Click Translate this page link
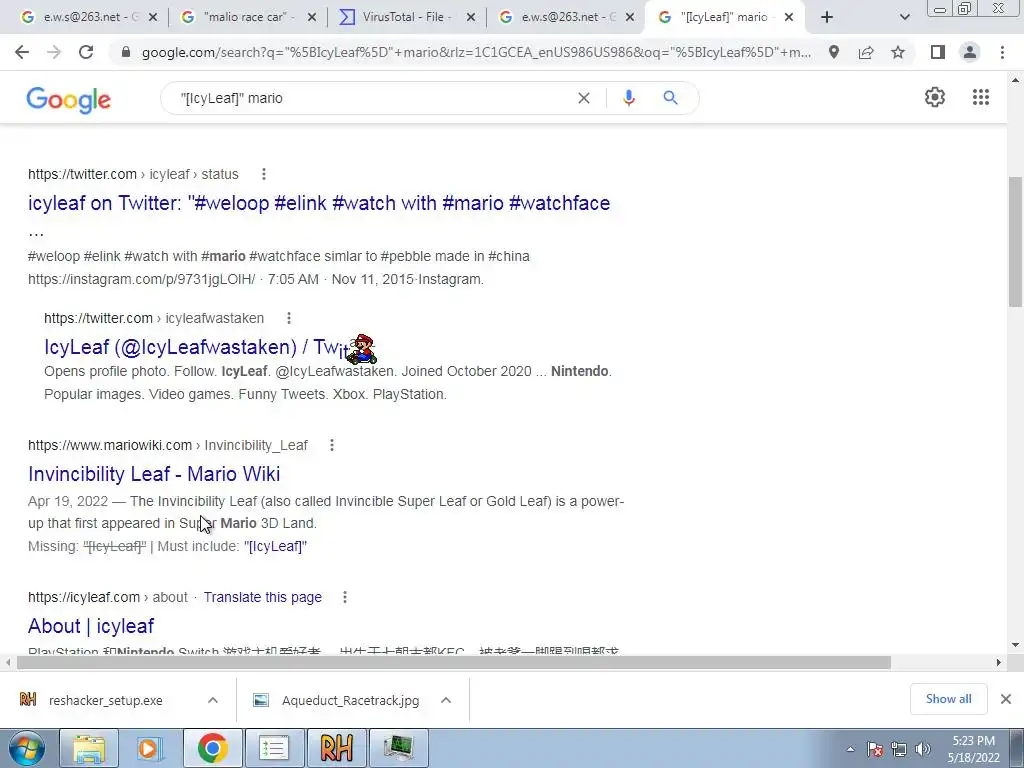Image resolution: width=1024 pixels, height=768 pixels. [263, 597]
